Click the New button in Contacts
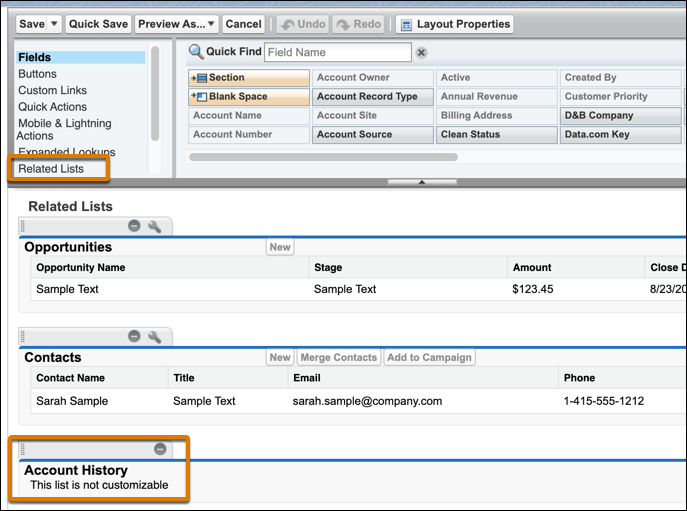 280,357
